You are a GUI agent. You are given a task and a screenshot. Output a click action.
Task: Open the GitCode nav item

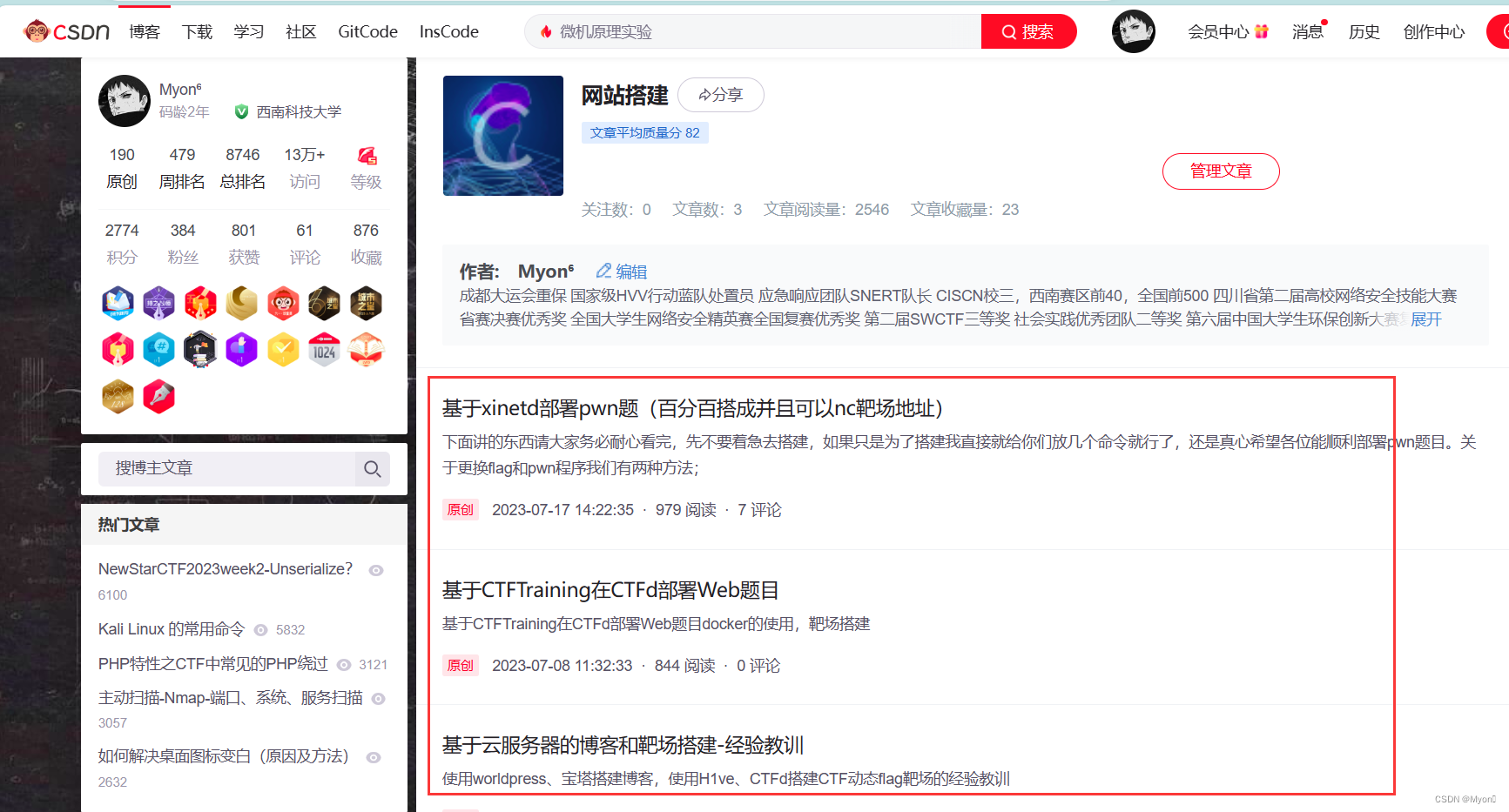[x=367, y=32]
